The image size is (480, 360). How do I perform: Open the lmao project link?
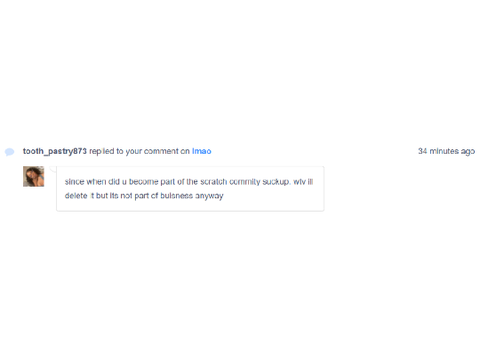point(201,151)
